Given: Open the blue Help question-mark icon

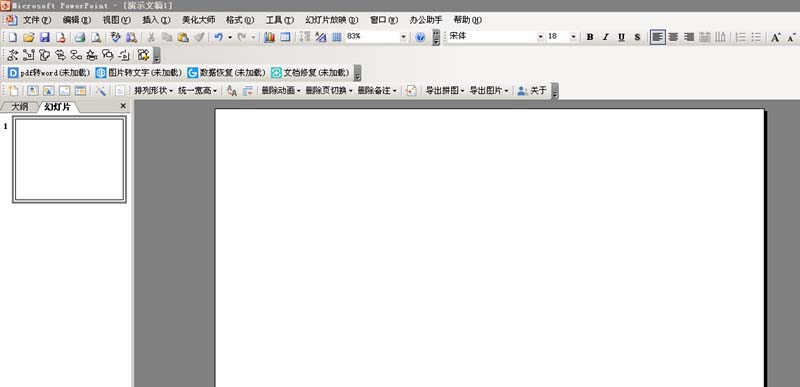Looking at the screenshot, I should pos(420,37).
